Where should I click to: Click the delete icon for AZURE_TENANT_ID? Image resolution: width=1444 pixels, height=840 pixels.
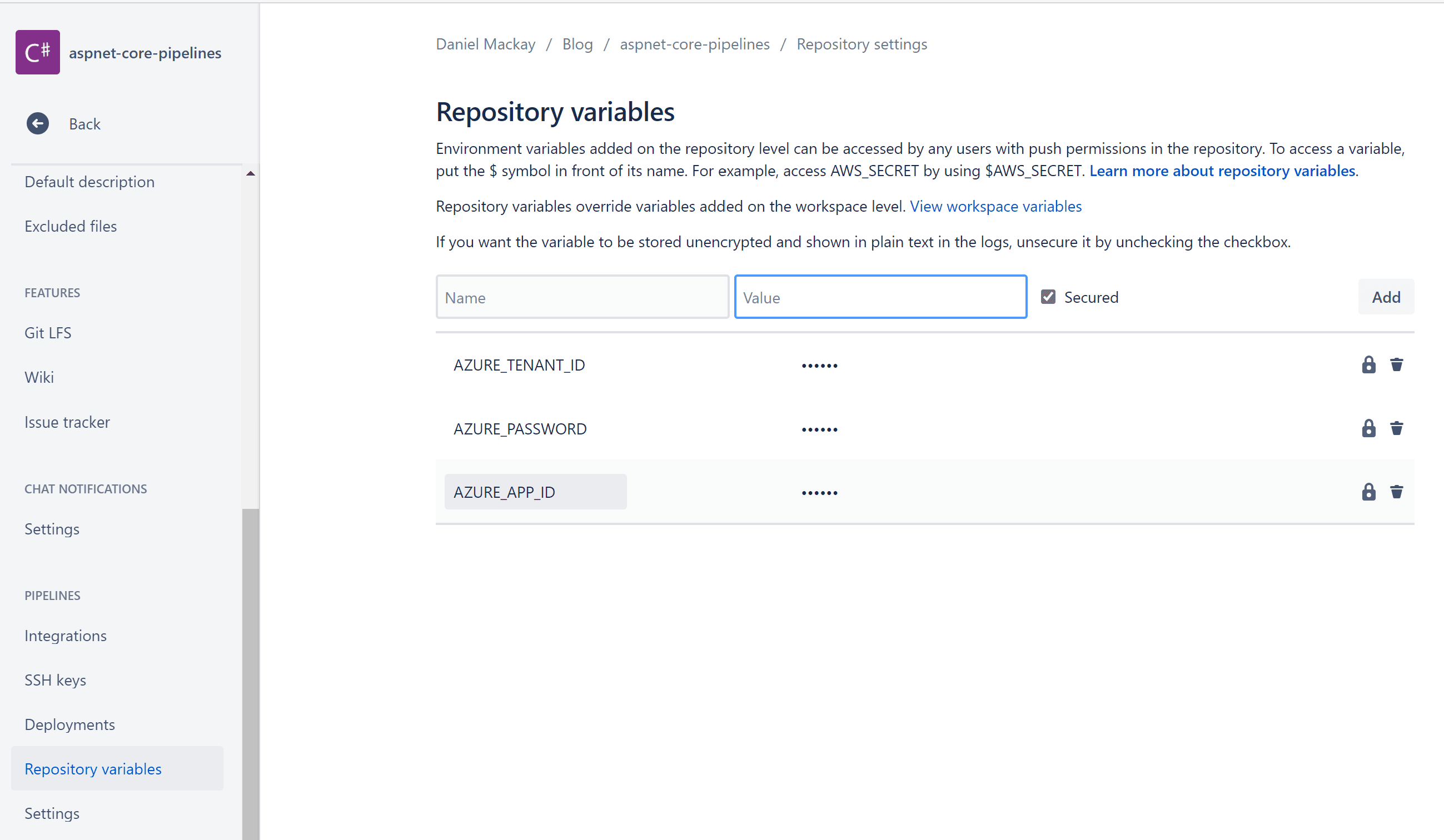(1397, 364)
